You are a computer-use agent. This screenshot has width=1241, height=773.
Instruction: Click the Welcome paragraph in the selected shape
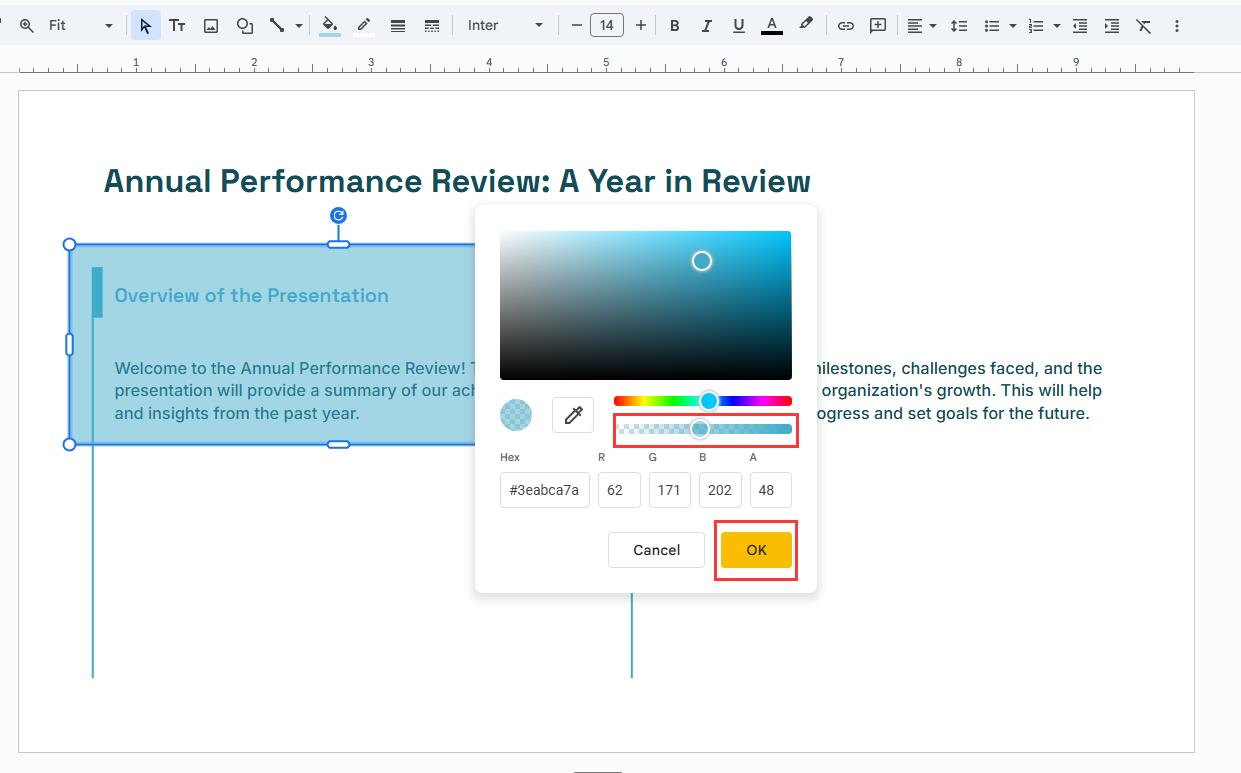294,390
